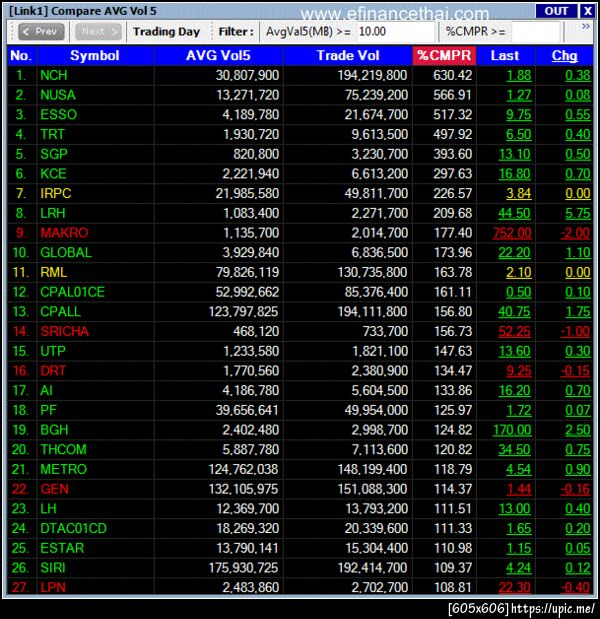Select symbol LPN

[x=53, y=587]
